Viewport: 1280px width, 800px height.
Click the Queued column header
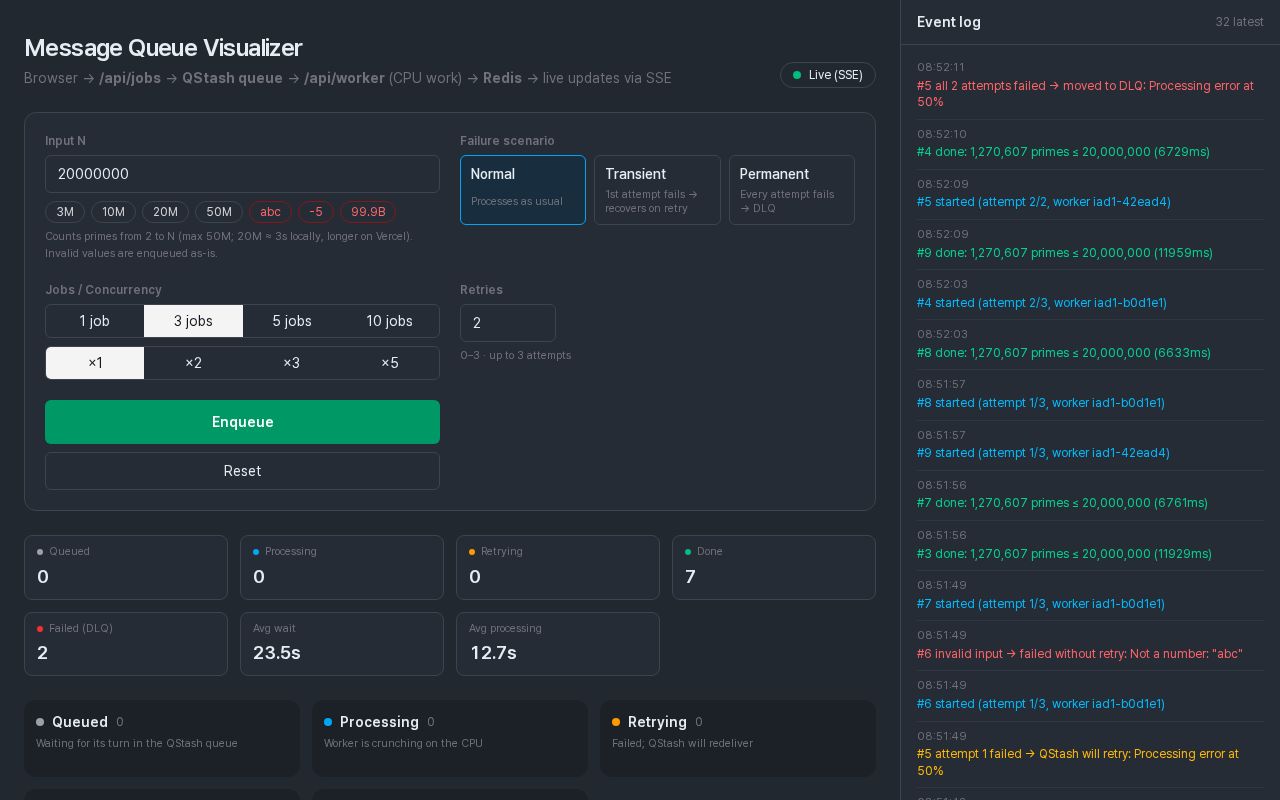(x=80, y=722)
